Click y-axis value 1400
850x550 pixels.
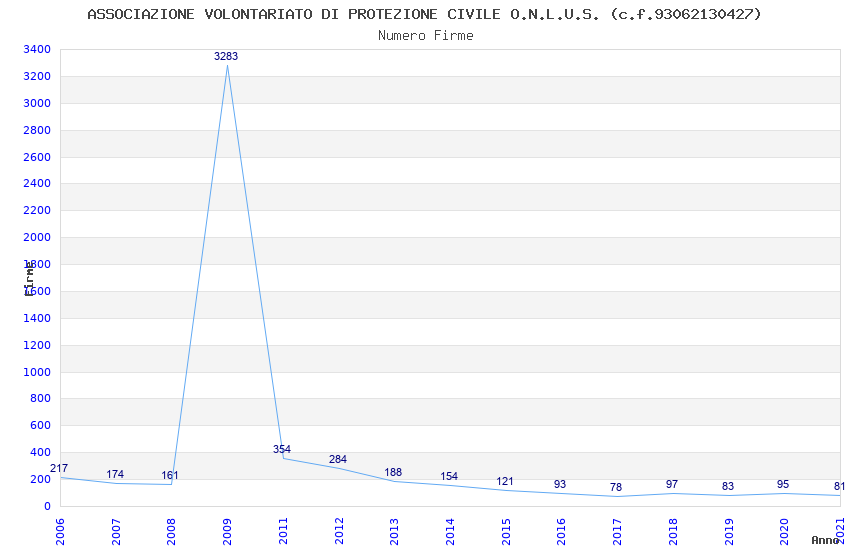click(x=37, y=318)
